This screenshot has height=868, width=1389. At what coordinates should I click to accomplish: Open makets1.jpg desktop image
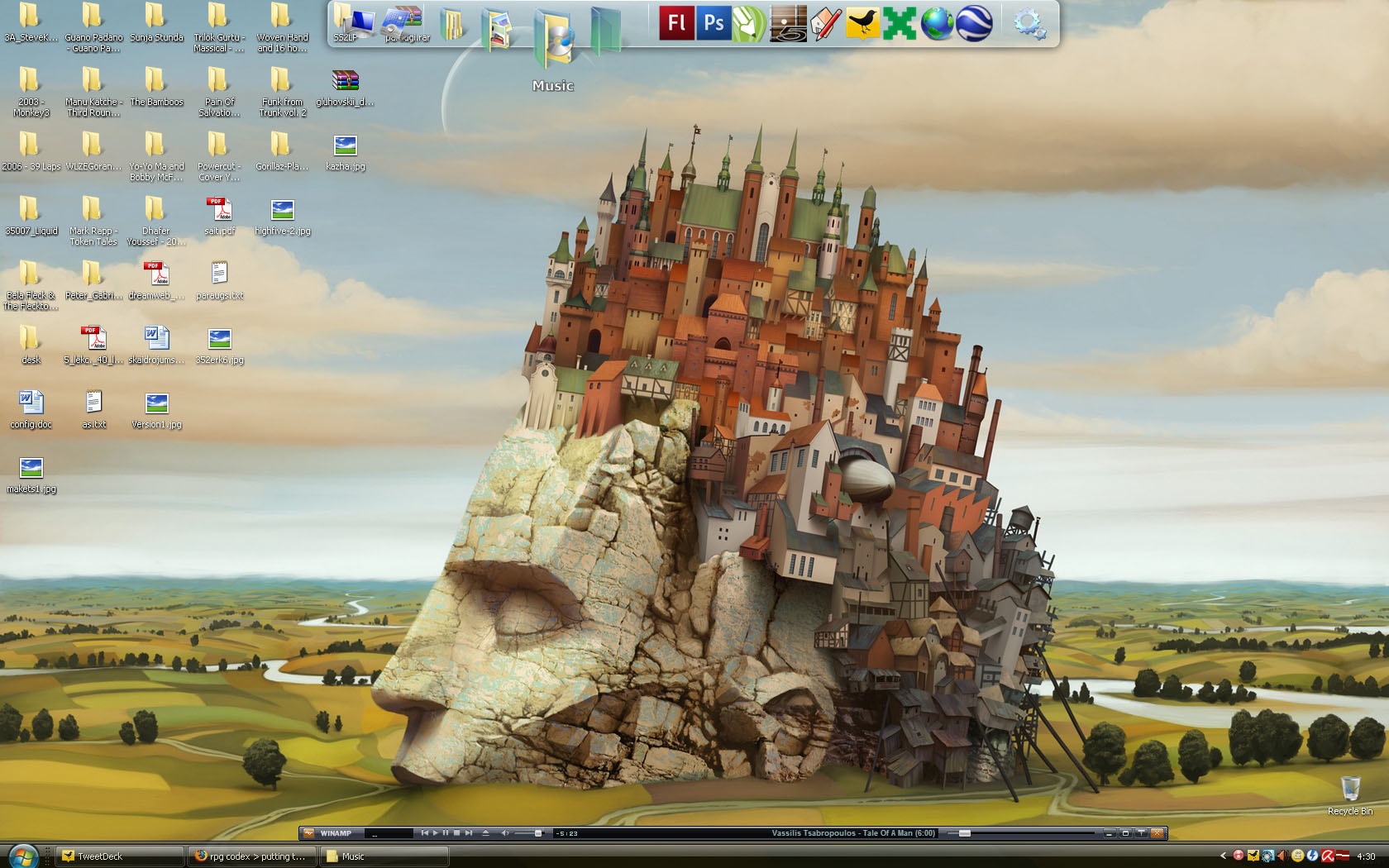click(31, 475)
